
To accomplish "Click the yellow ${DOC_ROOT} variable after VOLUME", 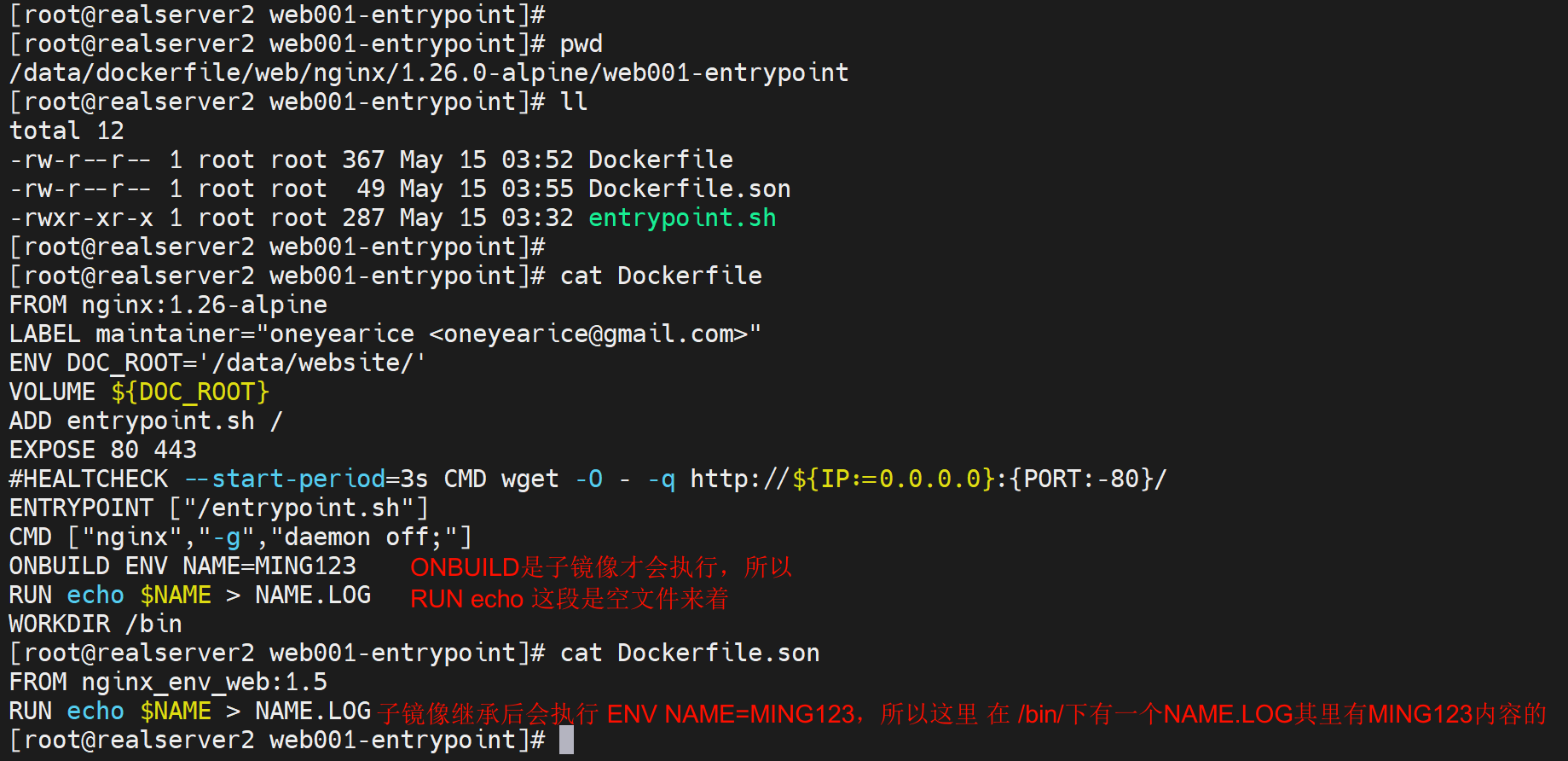I will point(190,392).
